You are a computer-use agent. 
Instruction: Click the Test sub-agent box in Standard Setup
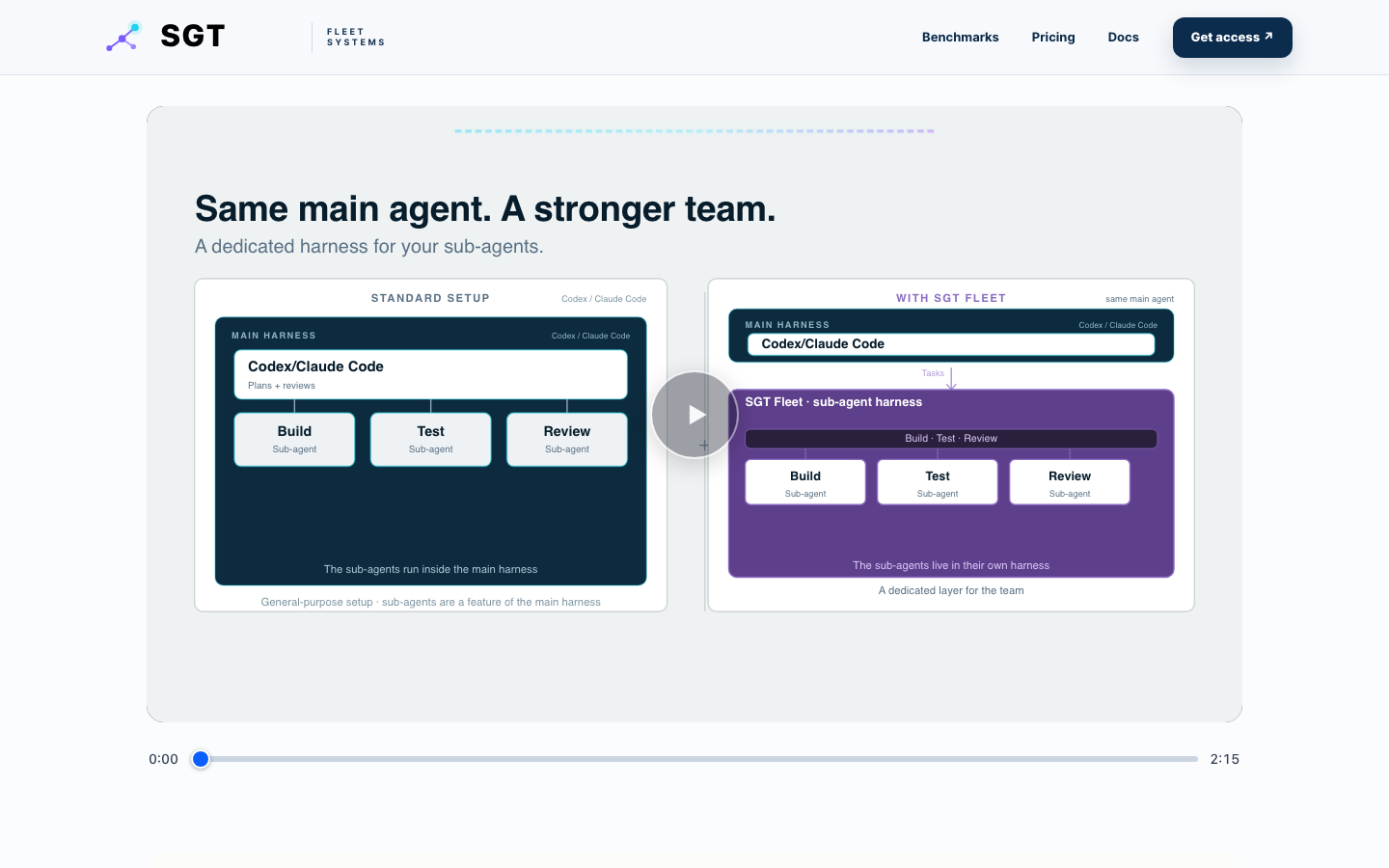click(x=430, y=440)
